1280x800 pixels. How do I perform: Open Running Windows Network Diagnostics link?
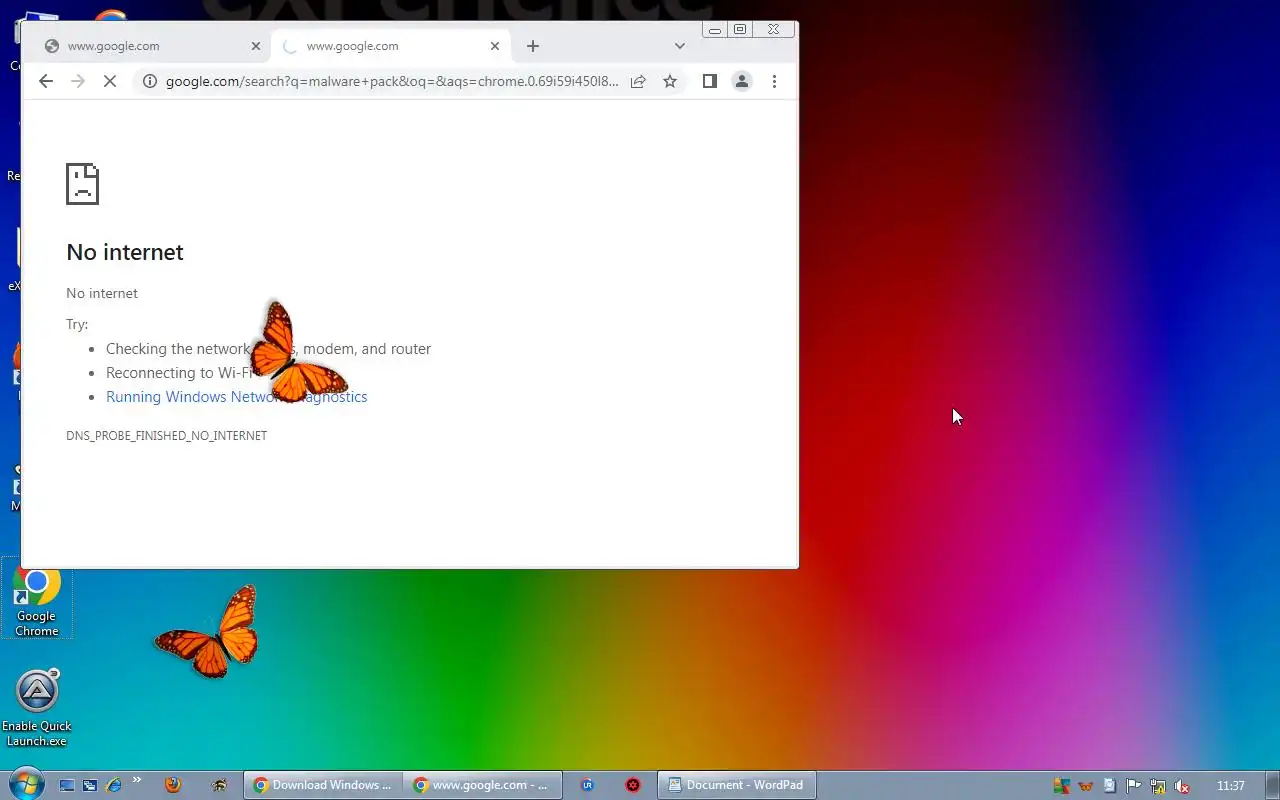click(x=237, y=397)
